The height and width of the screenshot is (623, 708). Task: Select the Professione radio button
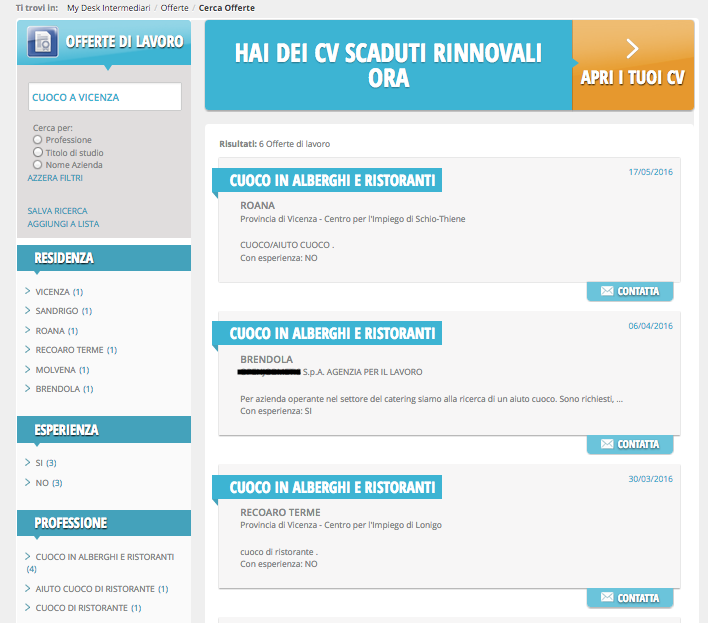(x=38, y=140)
